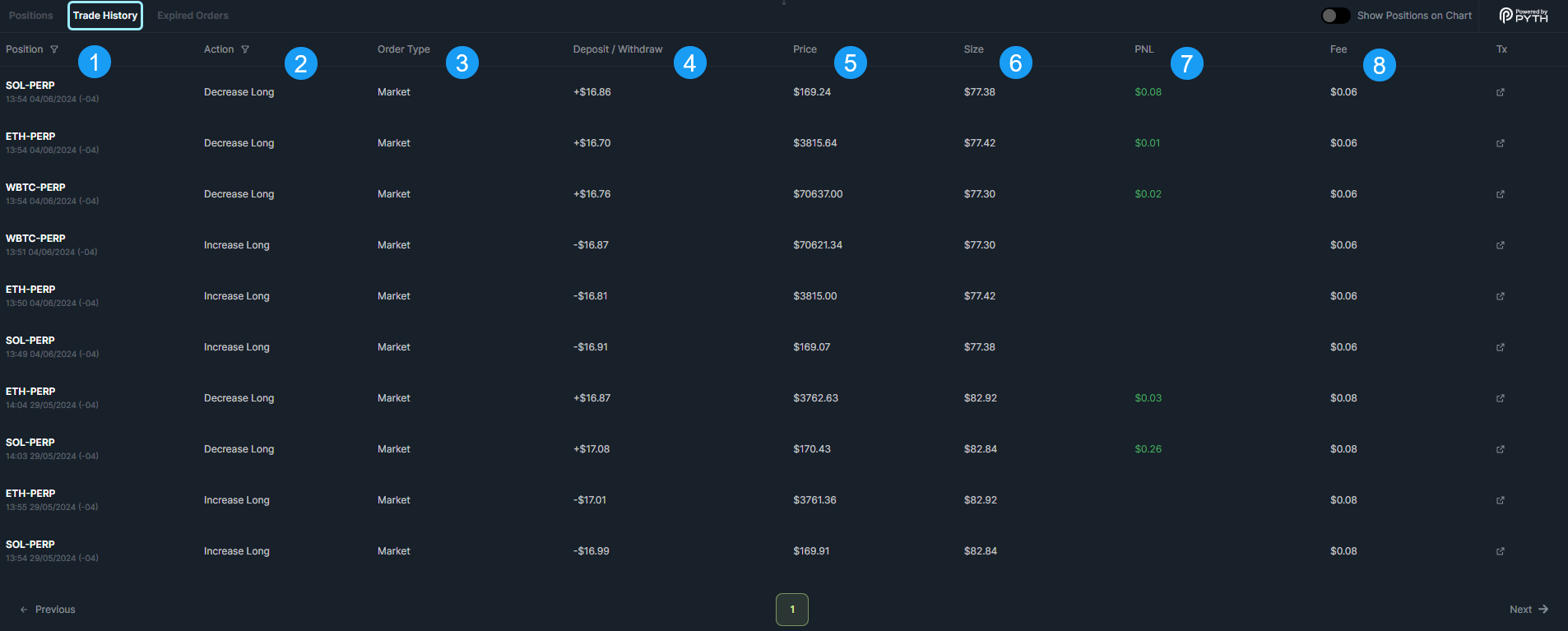
Task: Switch to the Expired Orders tab
Action: tap(193, 16)
